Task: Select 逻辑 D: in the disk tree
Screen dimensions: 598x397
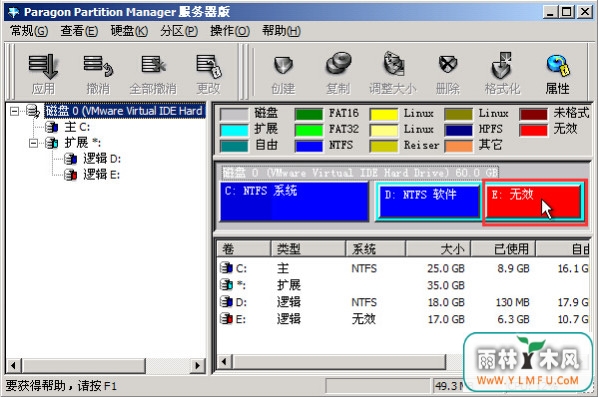Action: (102, 158)
